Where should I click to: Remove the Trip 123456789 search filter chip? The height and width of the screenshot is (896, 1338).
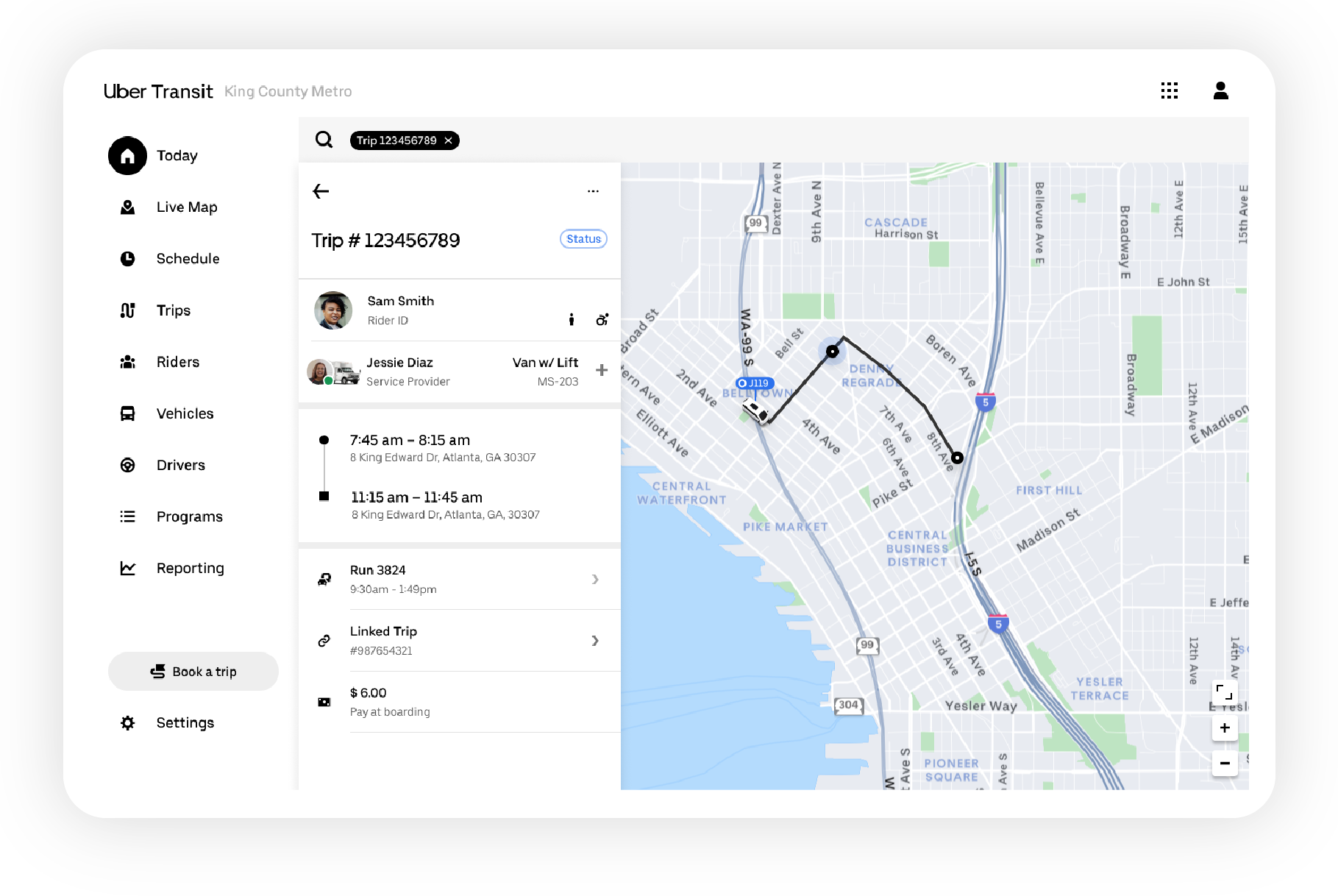(449, 140)
